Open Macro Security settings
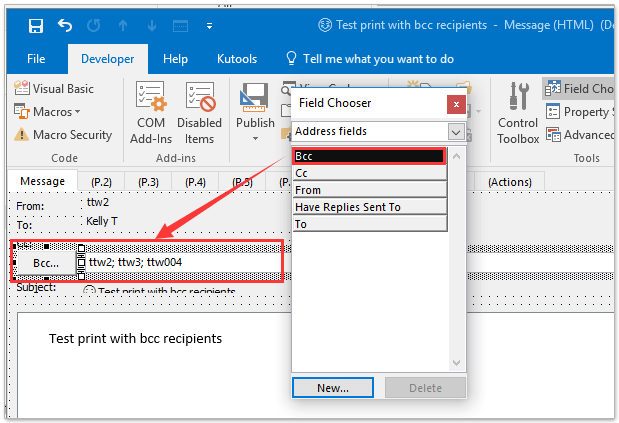This screenshot has height=423, width=619. tap(63, 135)
